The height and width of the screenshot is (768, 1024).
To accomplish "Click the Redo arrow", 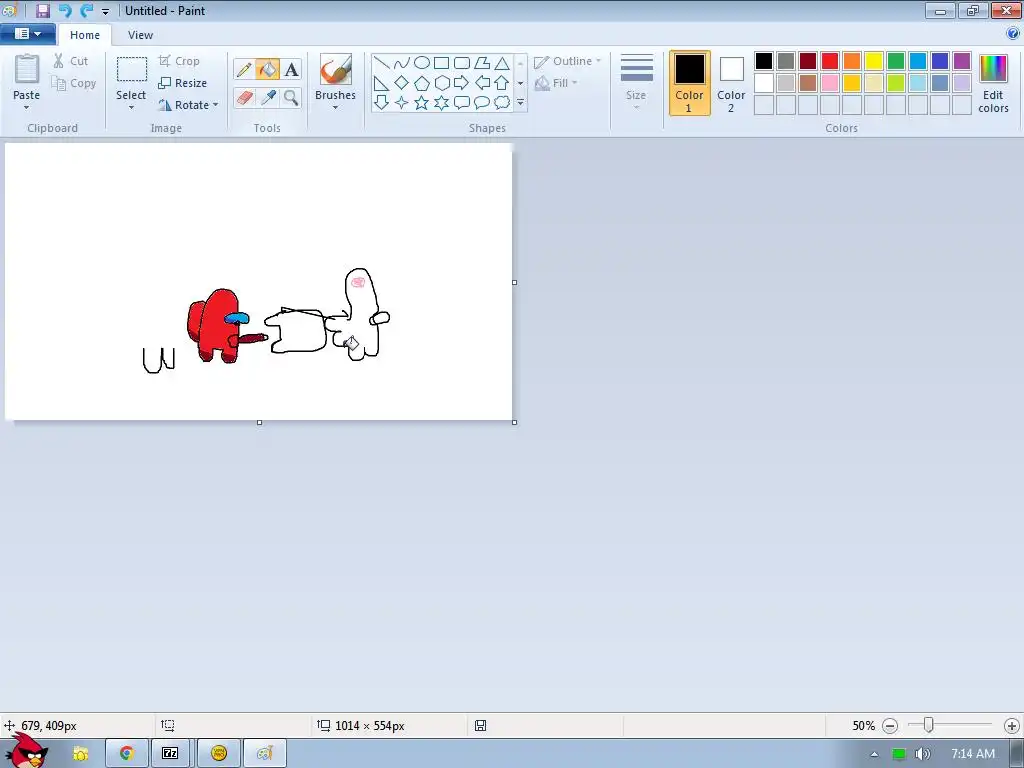I will point(86,10).
